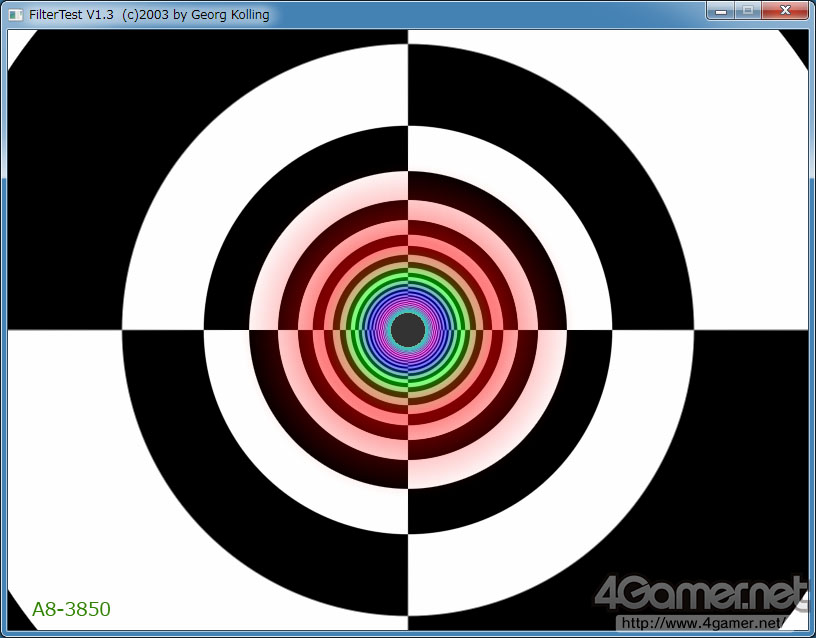Maximize the FilterTest window

(x=748, y=10)
